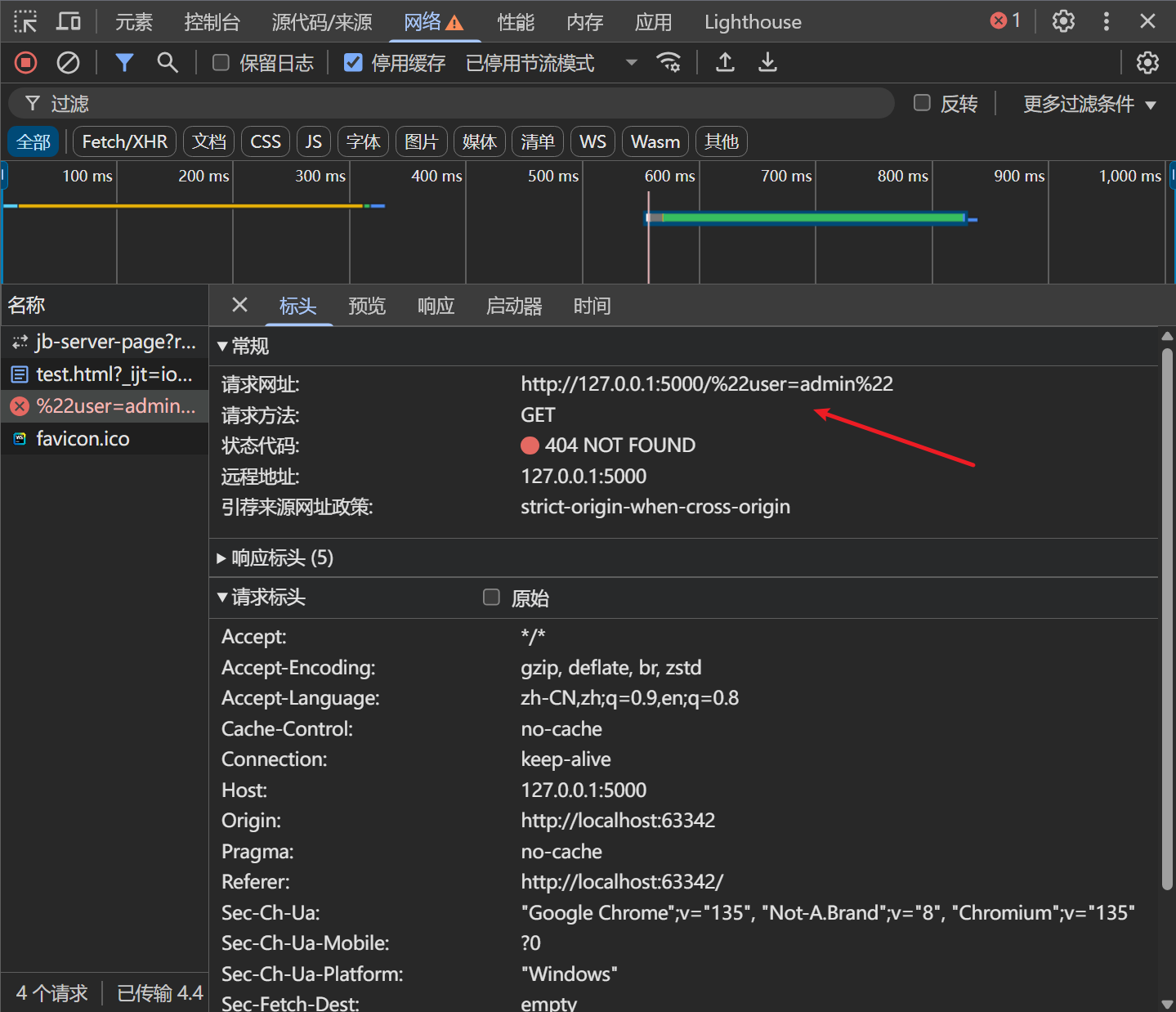This screenshot has width=1176, height=1012.
Task: Import HAR file with upload icon
Action: pyautogui.click(x=725, y=62)
